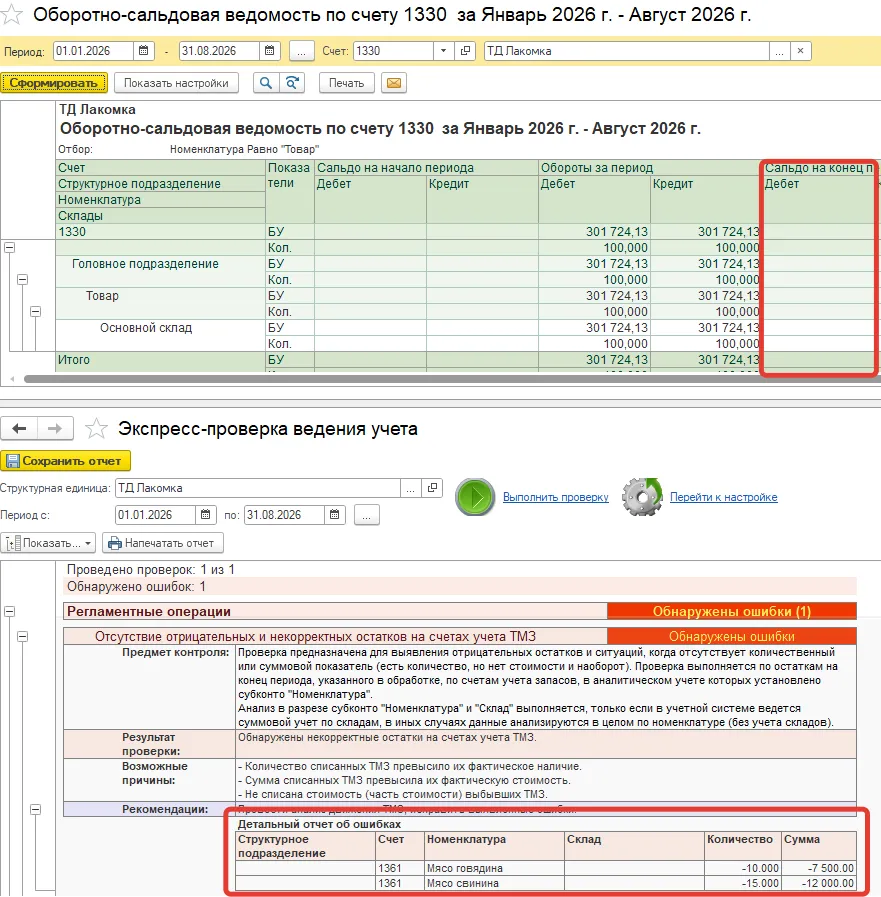Open ellipsis selector for Структурная единица
This screenshot has width=881, height=897.
coord(410,488)
